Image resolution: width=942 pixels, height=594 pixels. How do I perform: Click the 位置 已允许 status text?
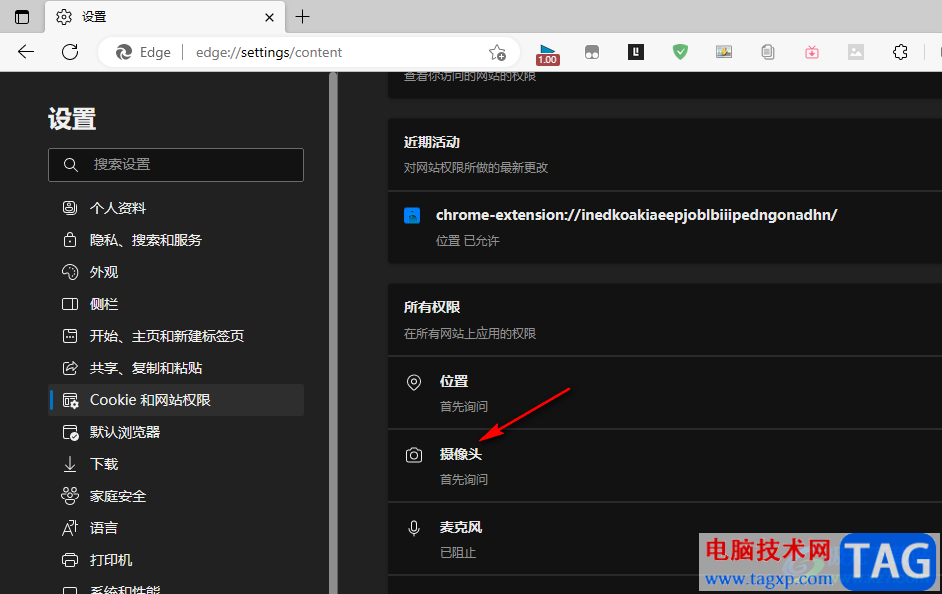point(467,241)
